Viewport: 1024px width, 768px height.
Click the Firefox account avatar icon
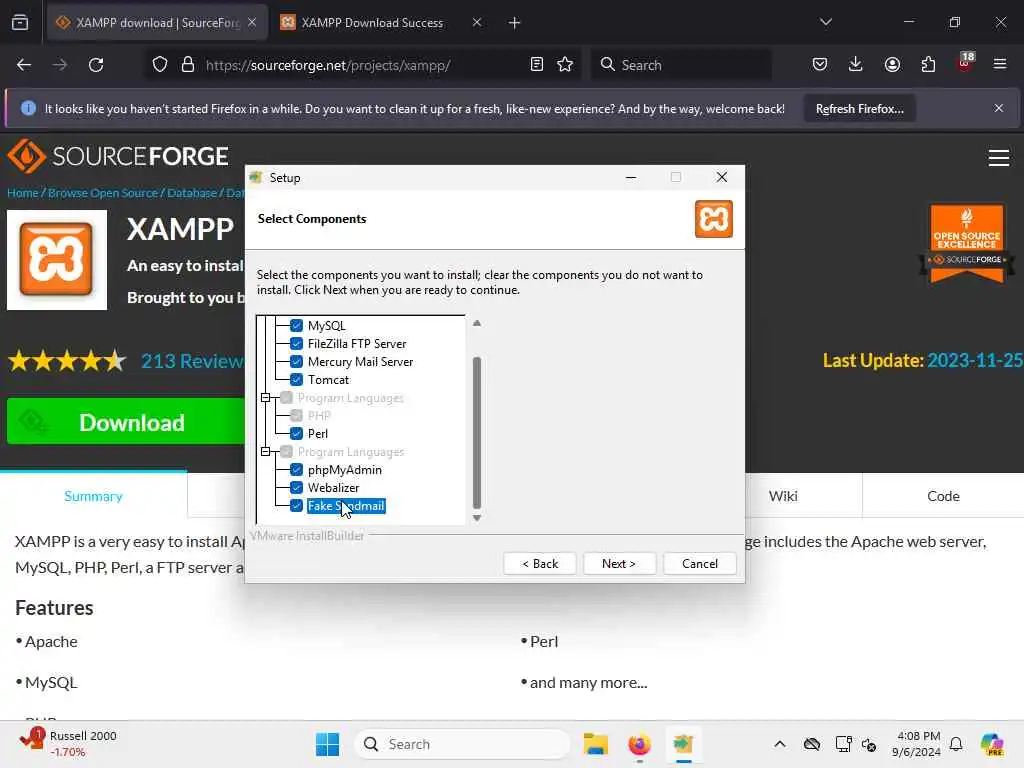point(892,65)
